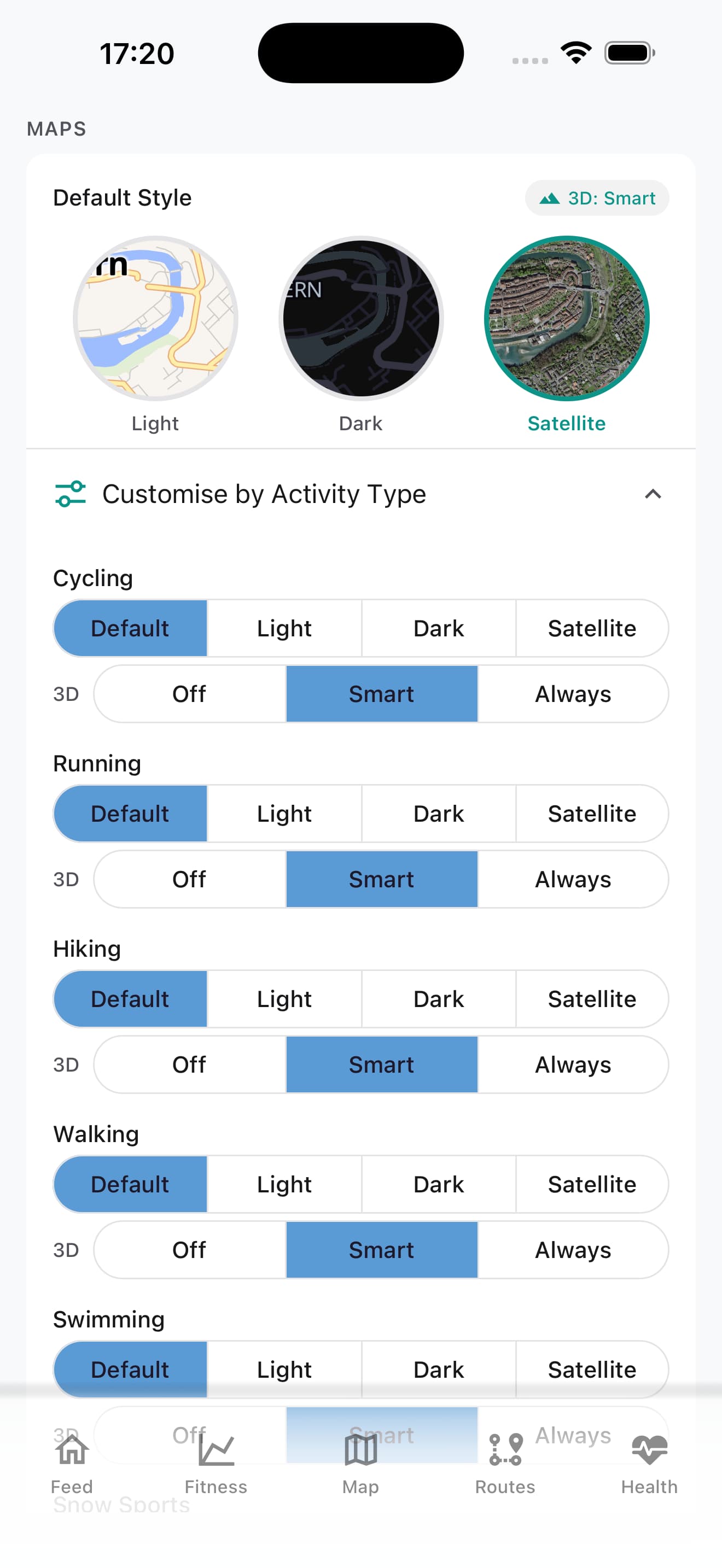Tap the Wi-Fi status icon

576,53
